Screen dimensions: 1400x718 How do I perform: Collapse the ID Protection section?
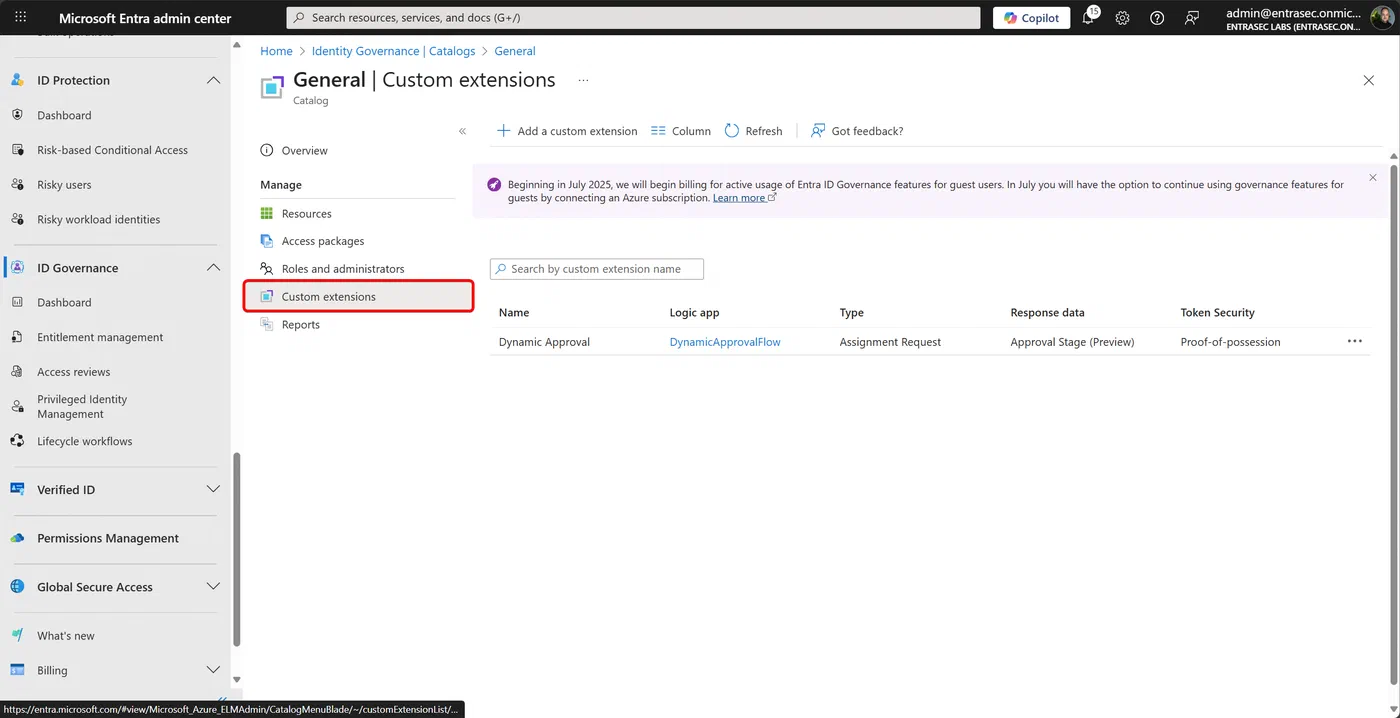coord(213,80)
